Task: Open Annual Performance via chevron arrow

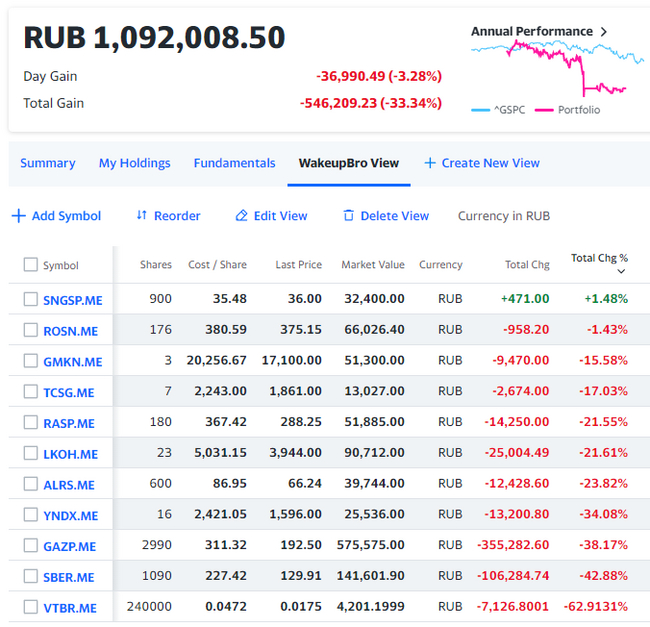Action: [604, 32]
